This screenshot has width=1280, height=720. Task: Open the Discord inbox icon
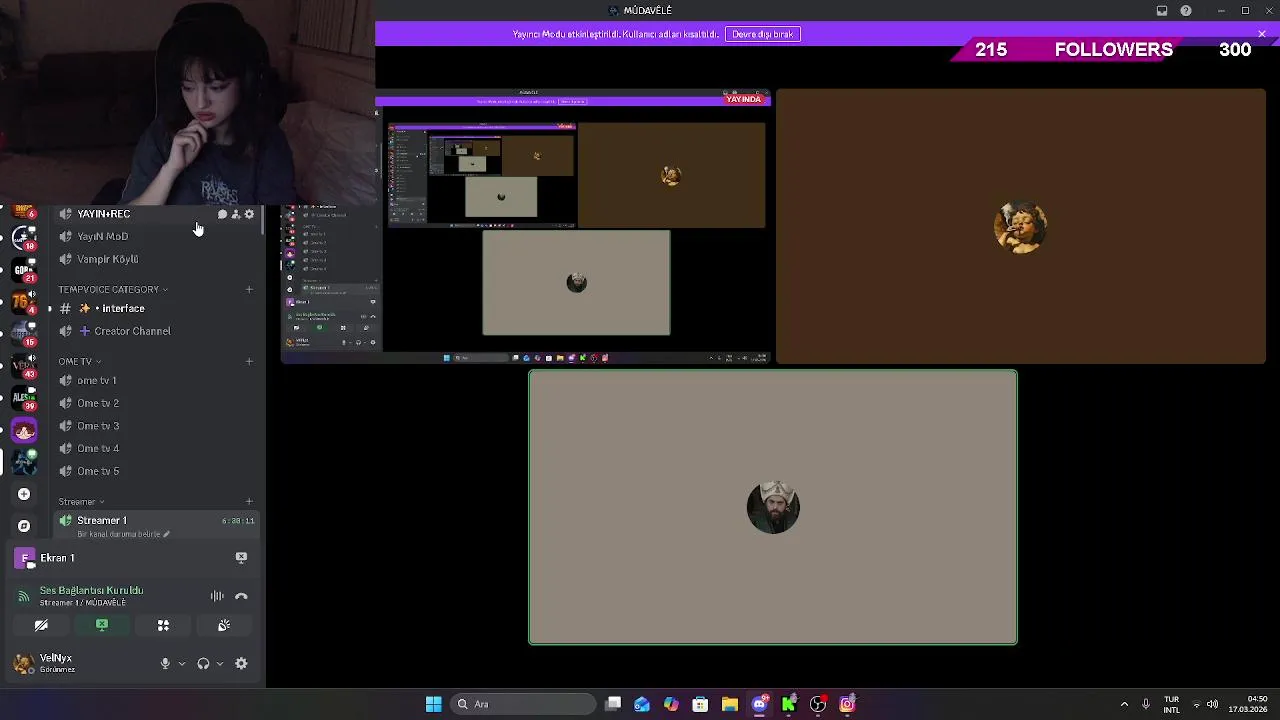click(x=1162, y=11)
